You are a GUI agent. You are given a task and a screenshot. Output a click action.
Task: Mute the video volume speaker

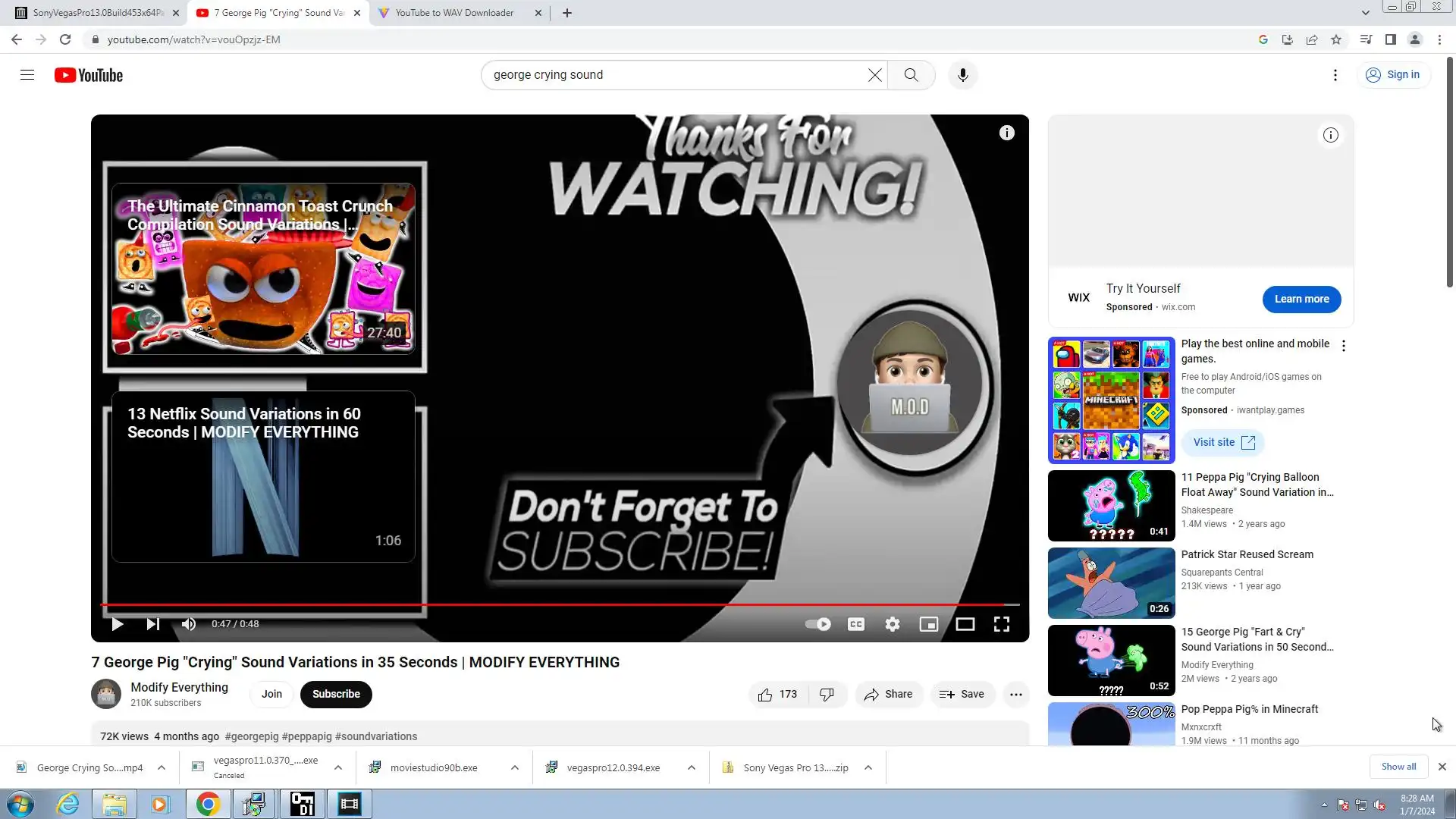click(188, 624)
